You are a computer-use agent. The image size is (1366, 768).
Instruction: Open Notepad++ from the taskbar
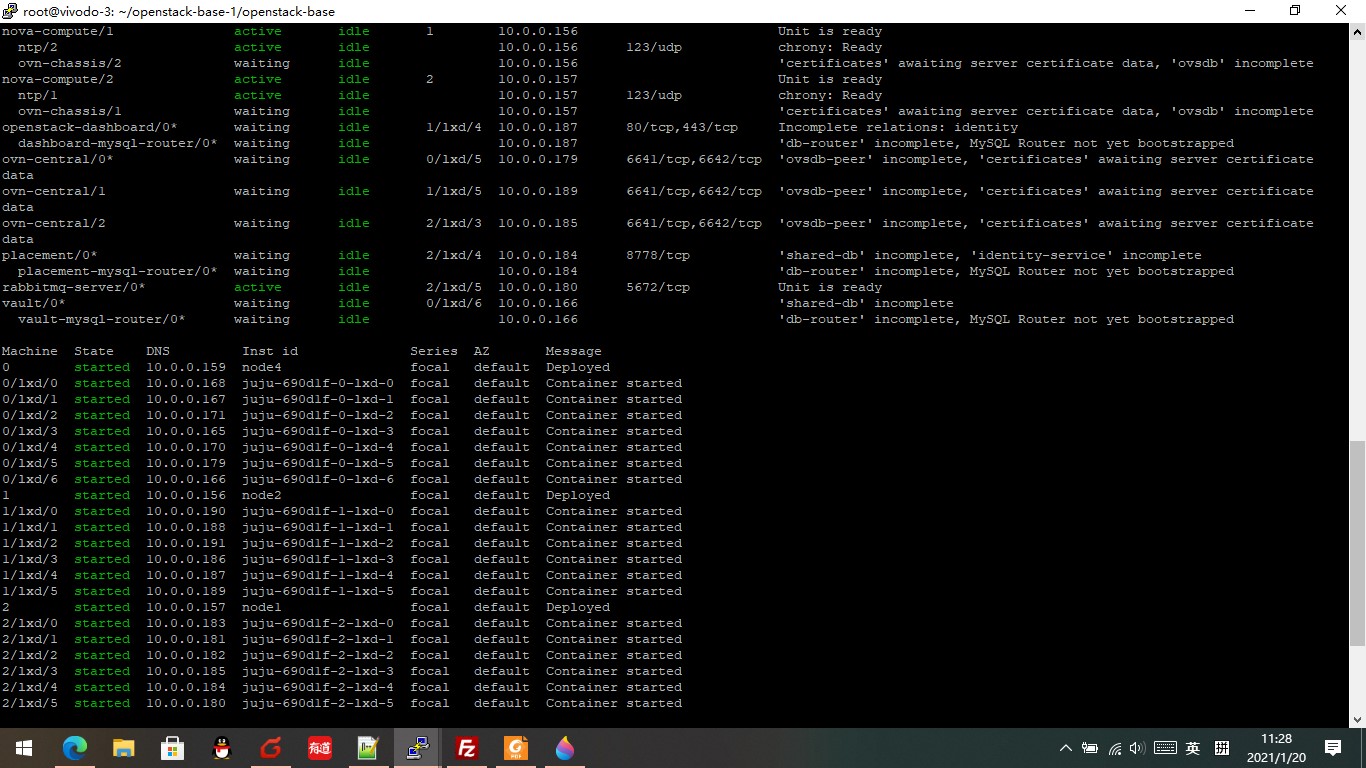point(369,748)
